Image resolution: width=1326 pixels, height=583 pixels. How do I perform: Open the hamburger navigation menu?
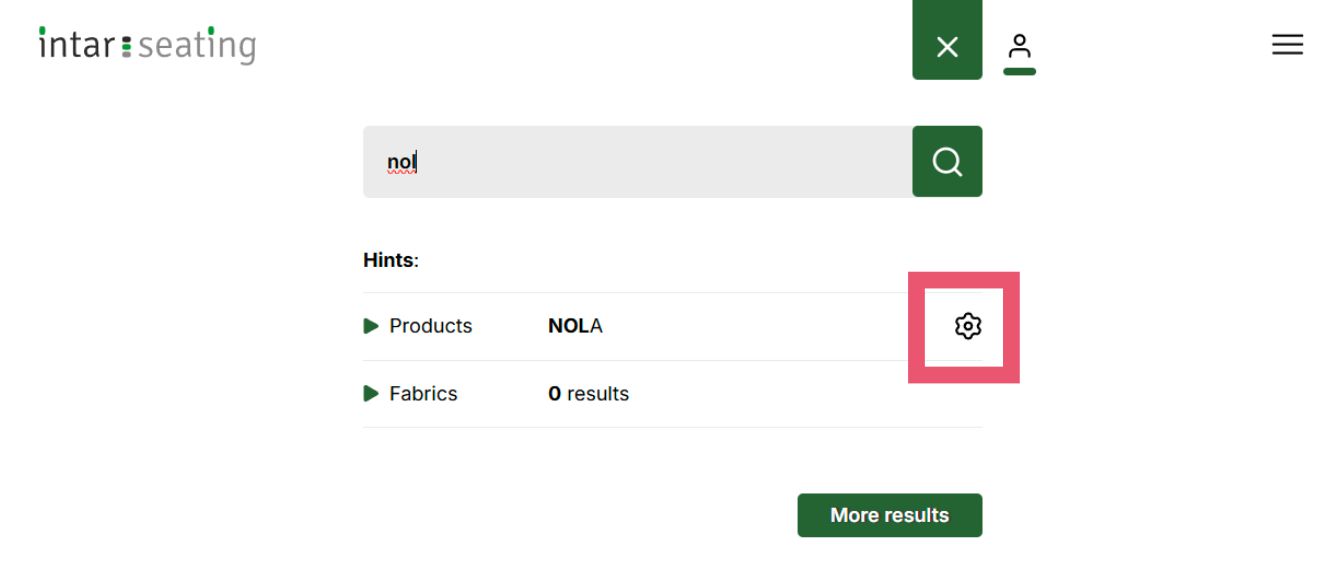(x=1287, y=45)
